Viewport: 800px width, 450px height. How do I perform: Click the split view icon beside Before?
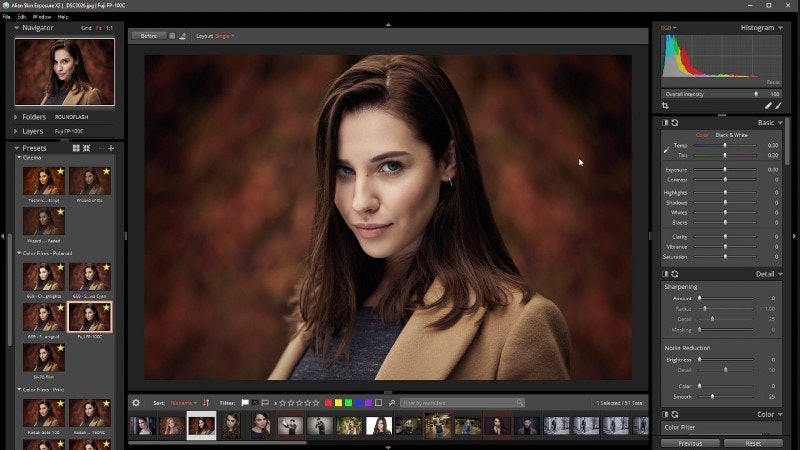coord(182,36)
